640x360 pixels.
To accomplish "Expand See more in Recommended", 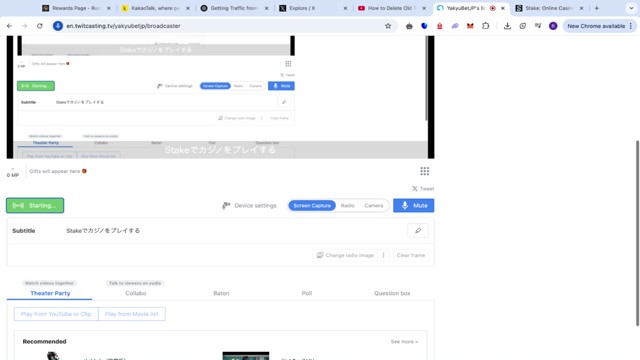I will click(404, 342).
